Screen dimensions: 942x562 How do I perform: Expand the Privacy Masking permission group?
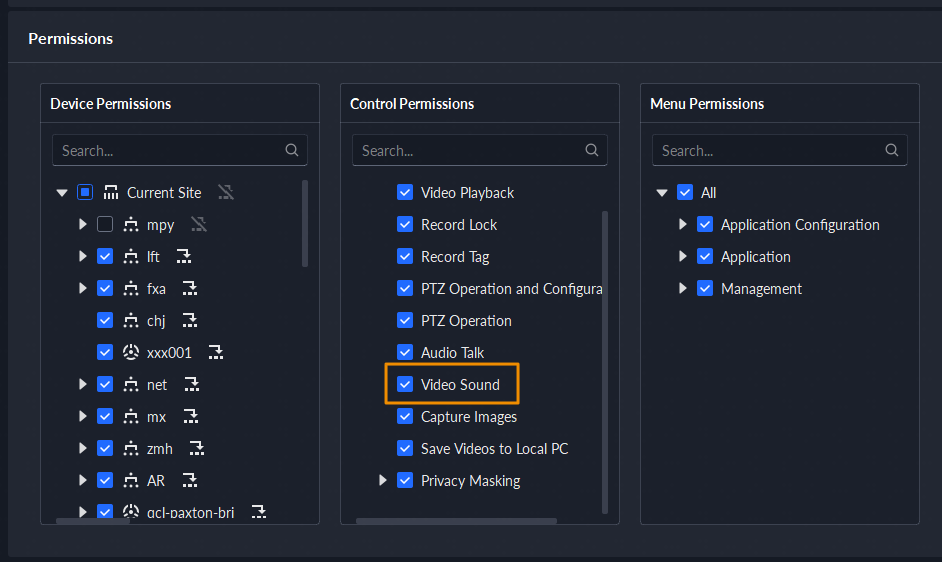pos(383,481)
